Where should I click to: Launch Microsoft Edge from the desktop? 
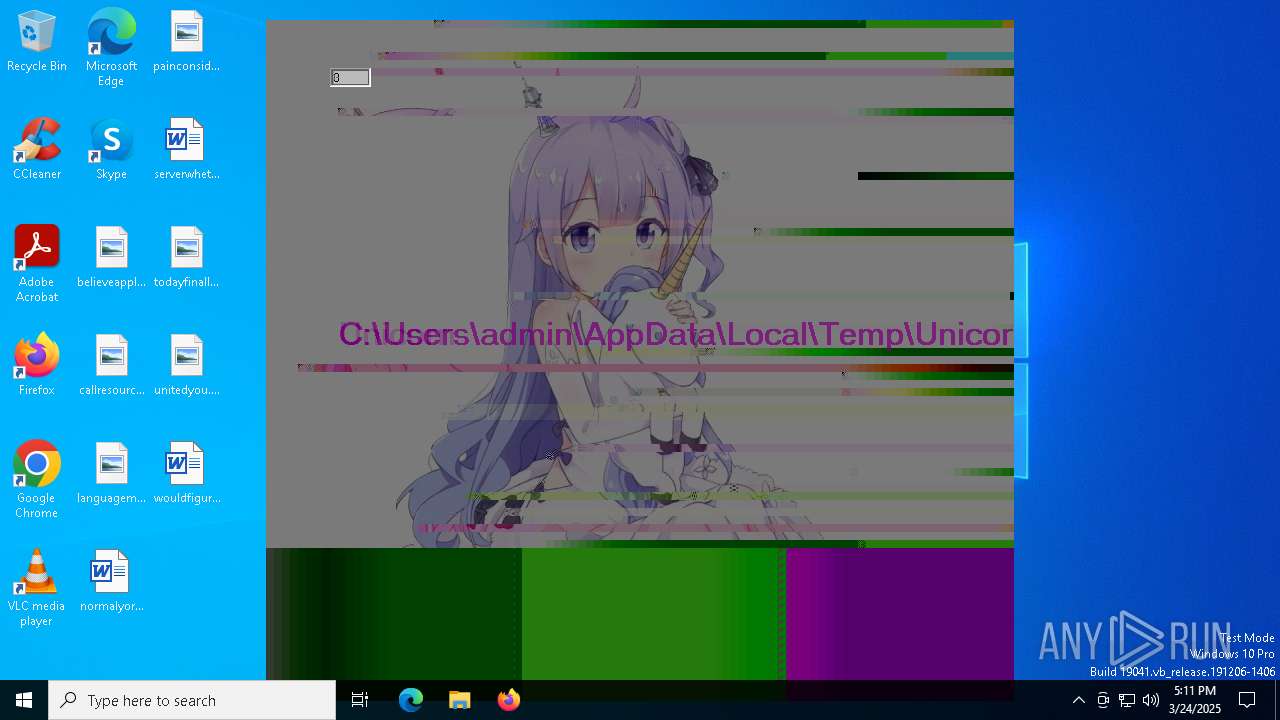coord(111,47)
